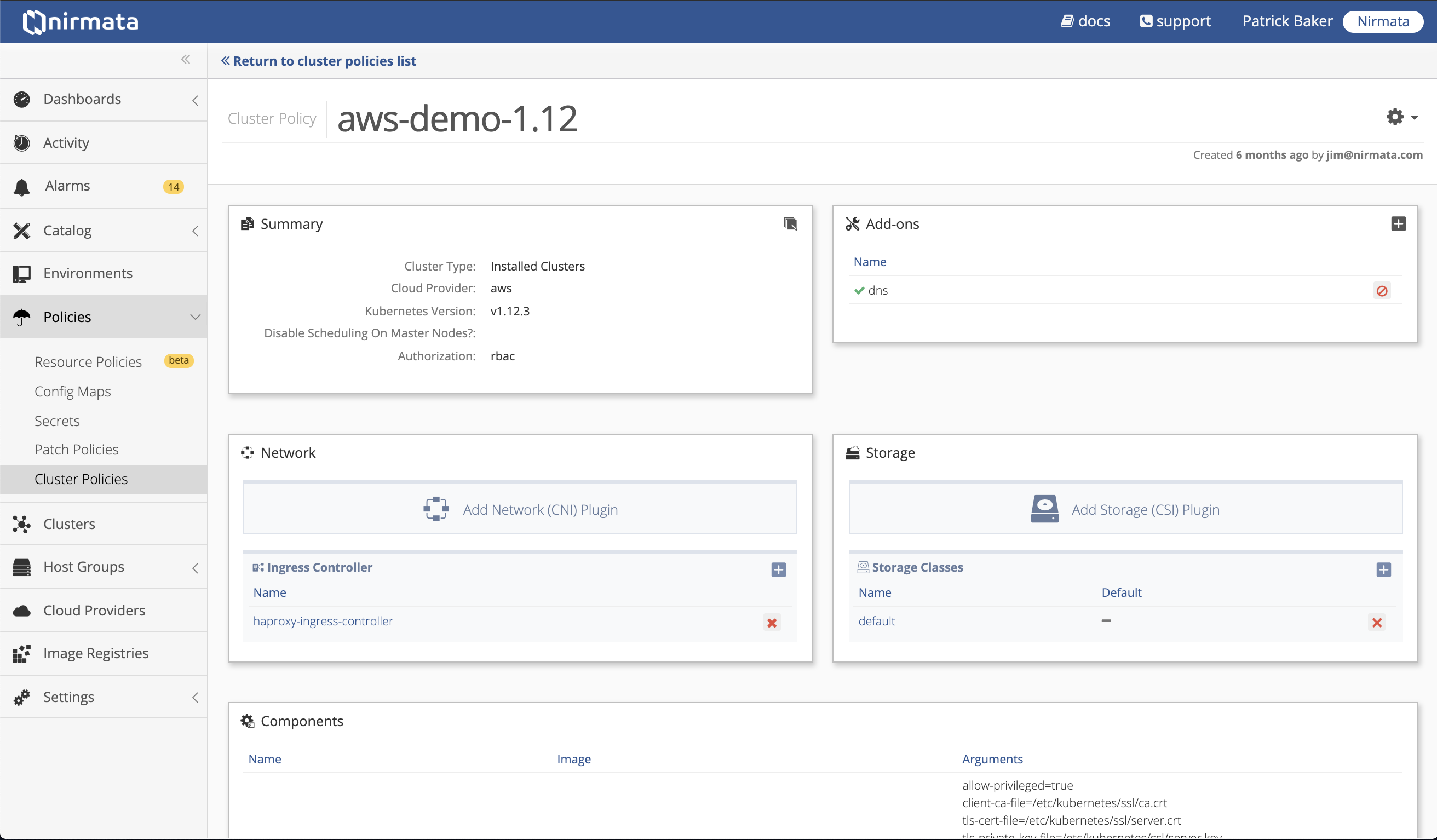Open the docs link

[1085, 21]
